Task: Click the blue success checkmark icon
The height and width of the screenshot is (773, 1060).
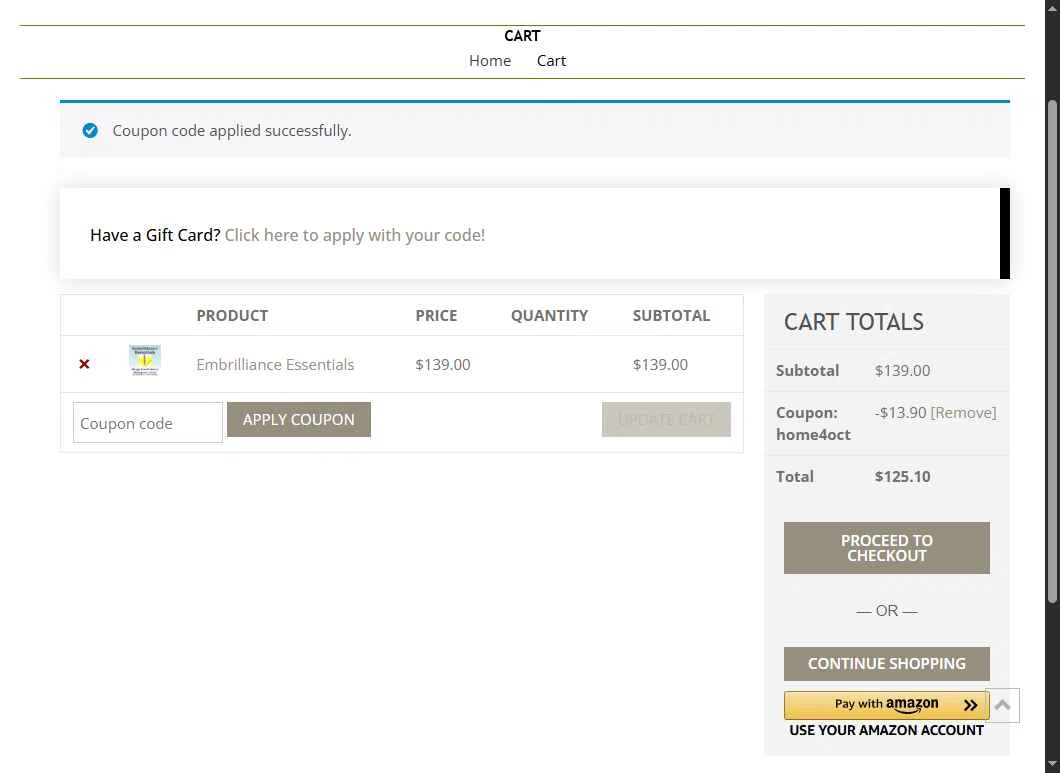Action: pyautogui.click(x=90, y=131)
